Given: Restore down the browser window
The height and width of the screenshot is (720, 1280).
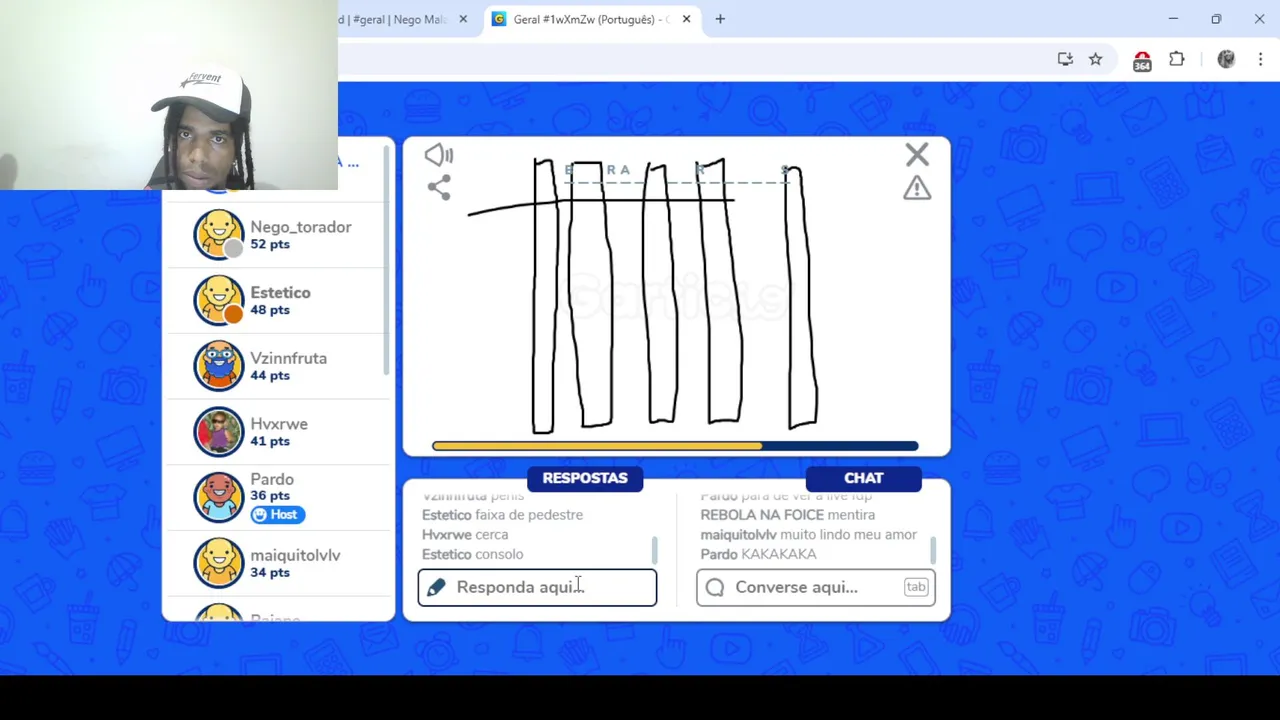Looking at the screenshot, I should click(x=1216, y=19).
